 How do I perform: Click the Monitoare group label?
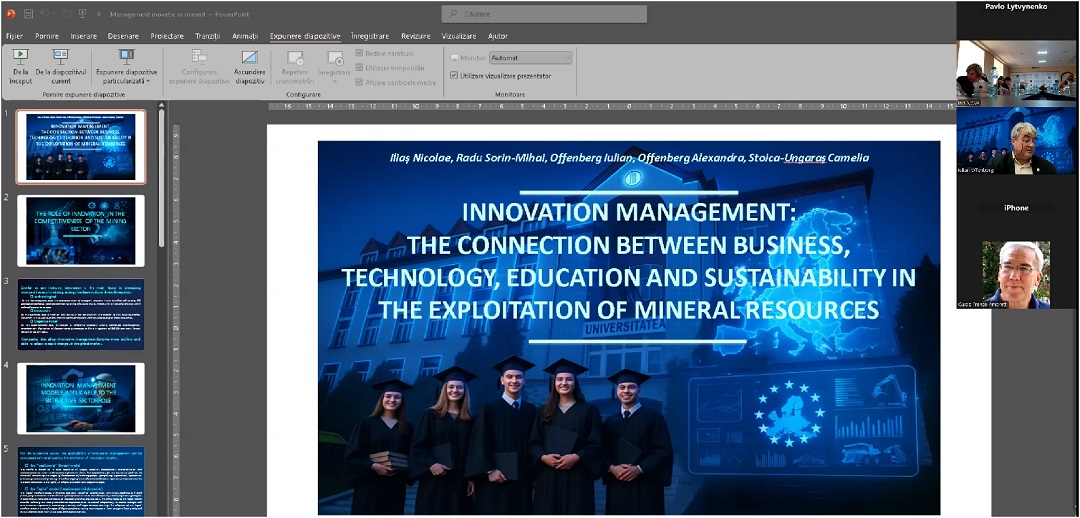(510, 94)
